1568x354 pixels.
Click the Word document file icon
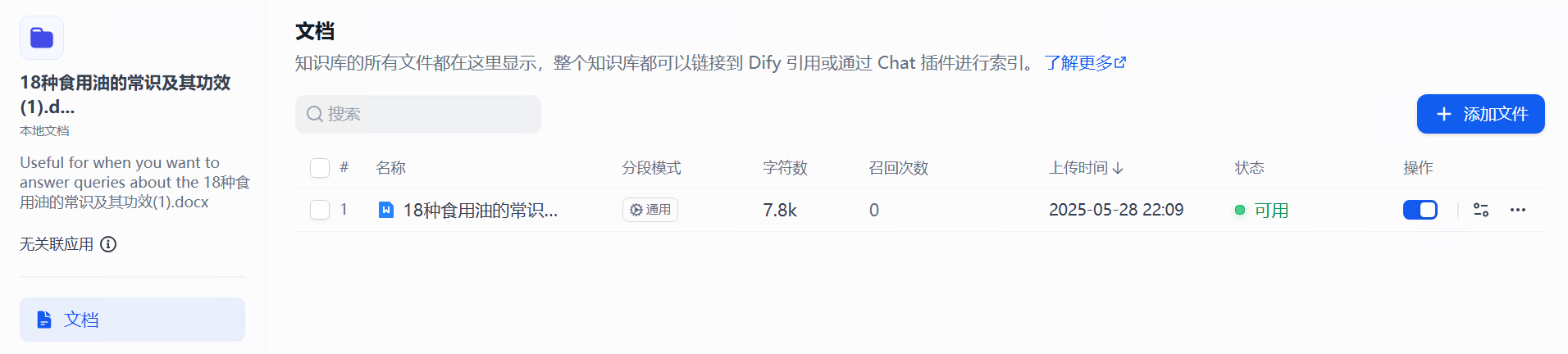click(x=385, y=210)
